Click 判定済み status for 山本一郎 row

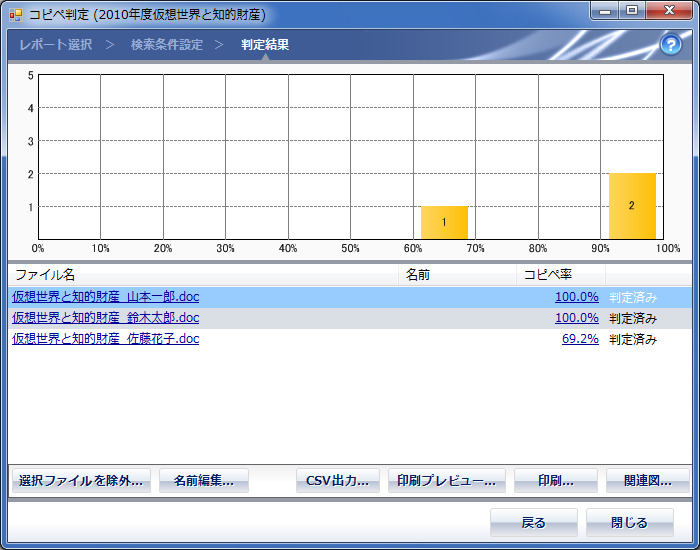pyautogui.click(x=633, y=297)
